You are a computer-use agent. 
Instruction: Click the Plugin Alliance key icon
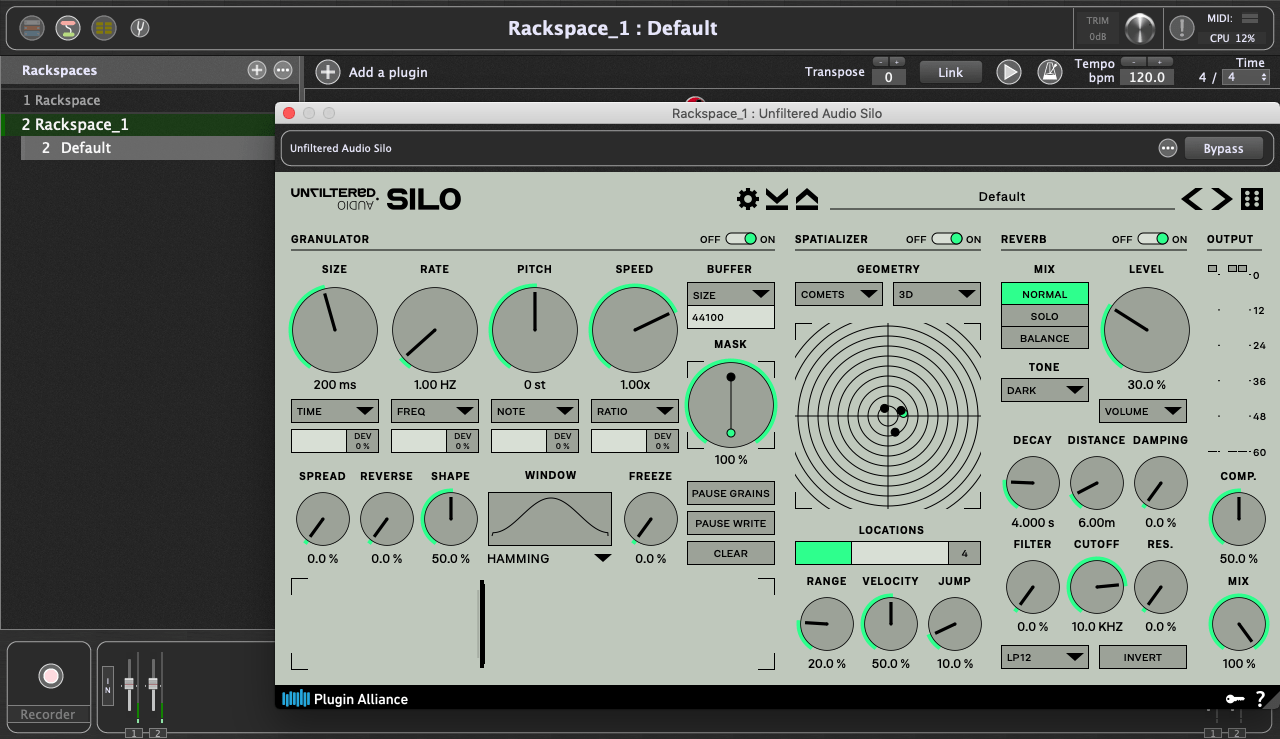click(1234, 699)
